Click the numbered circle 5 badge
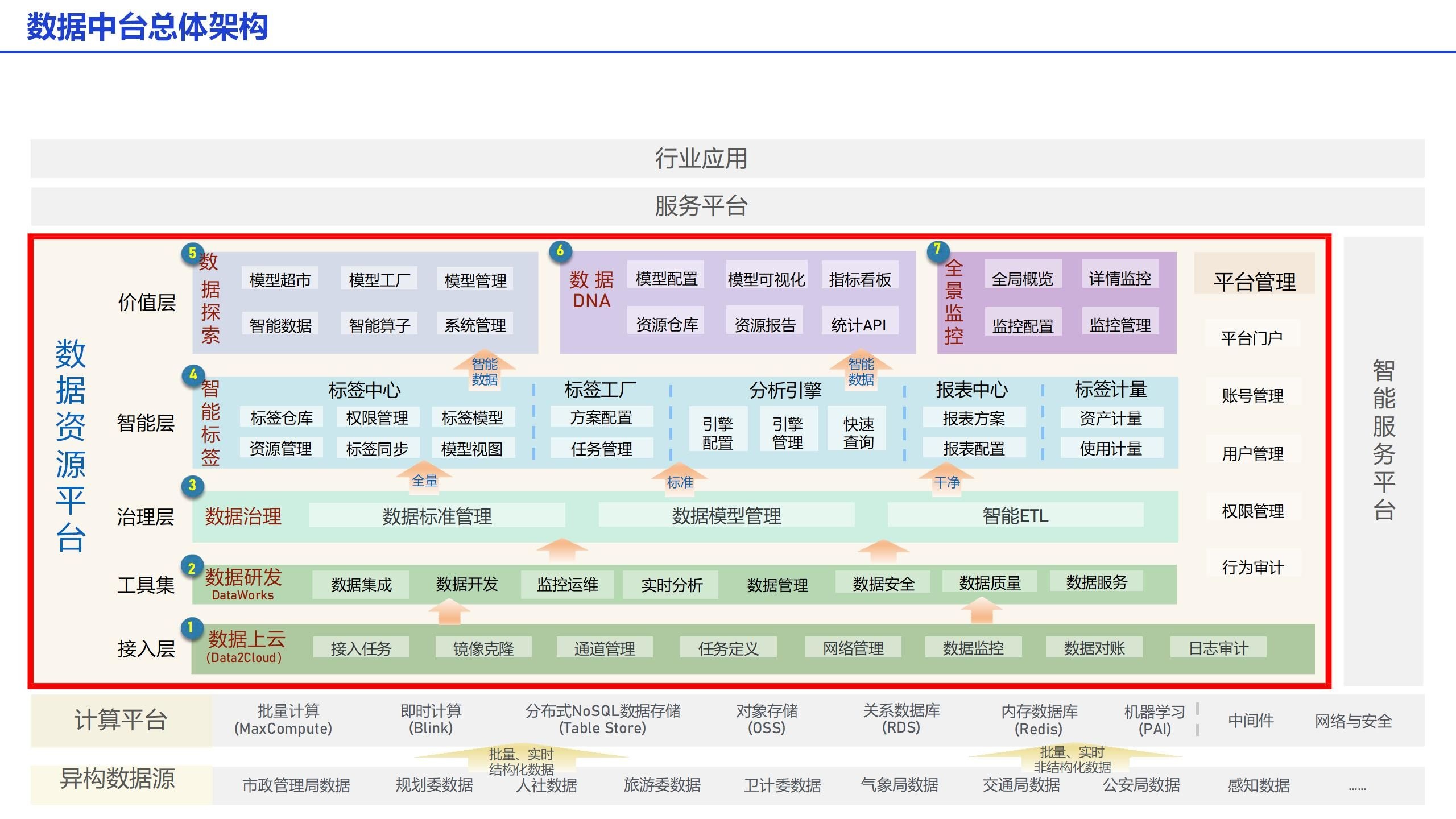Viewport: 1456px width, 819px height. (x=192, y=253)
